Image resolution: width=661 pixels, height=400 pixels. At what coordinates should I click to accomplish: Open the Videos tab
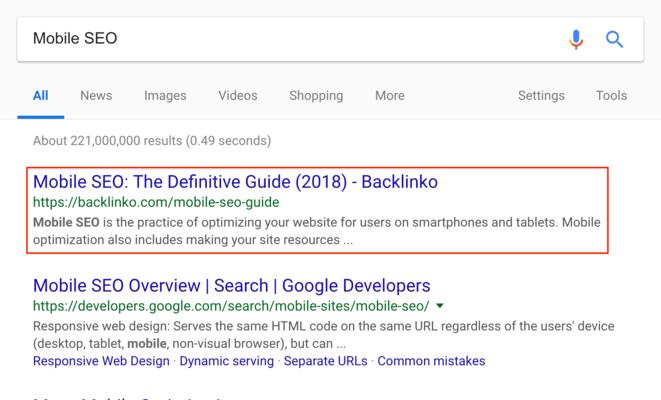(238, 96)
